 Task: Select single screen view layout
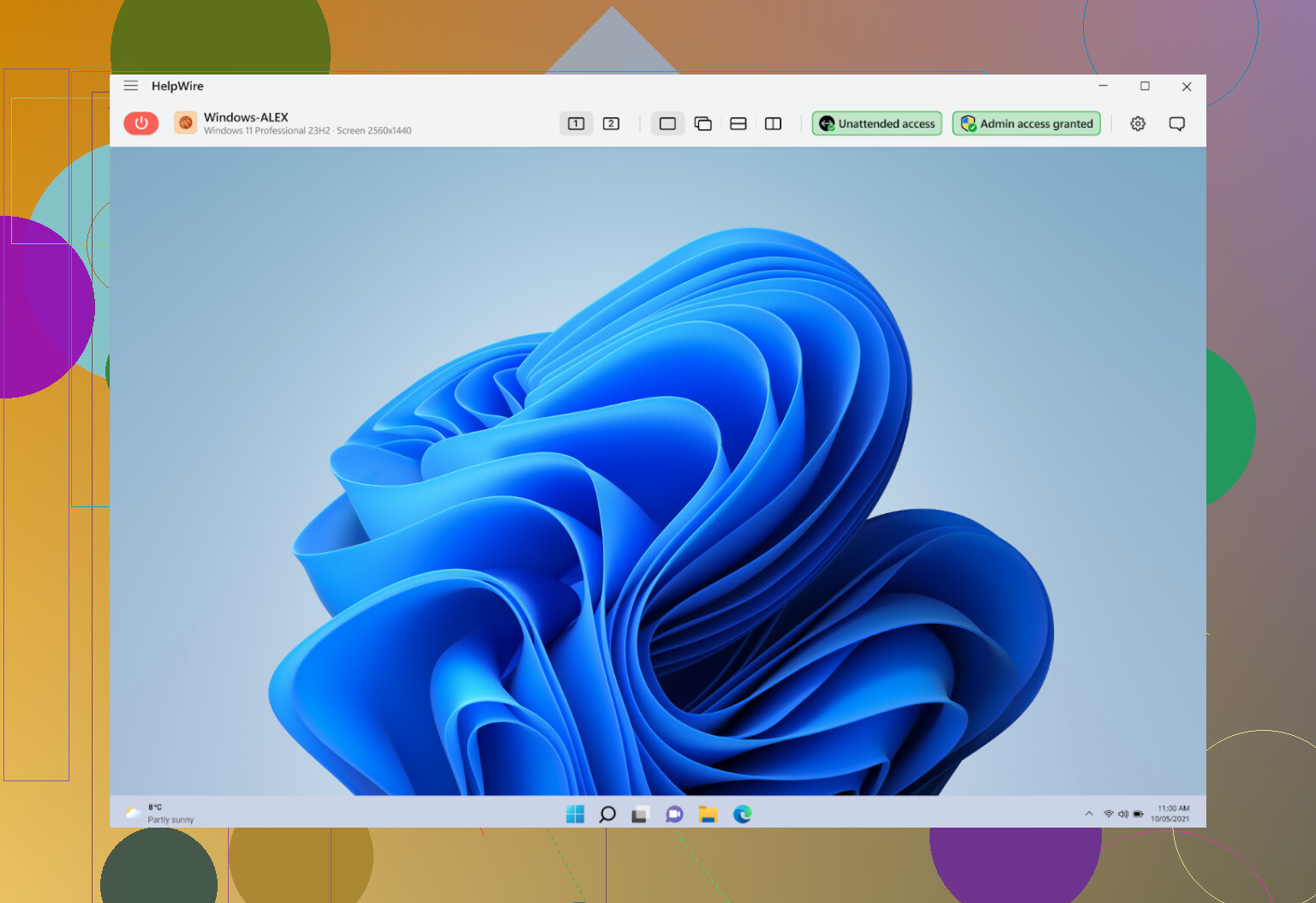click(667, 123)
